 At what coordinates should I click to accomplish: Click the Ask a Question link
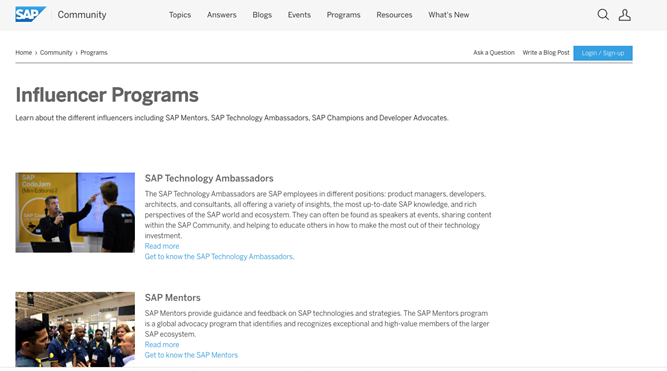pos(494,53)
